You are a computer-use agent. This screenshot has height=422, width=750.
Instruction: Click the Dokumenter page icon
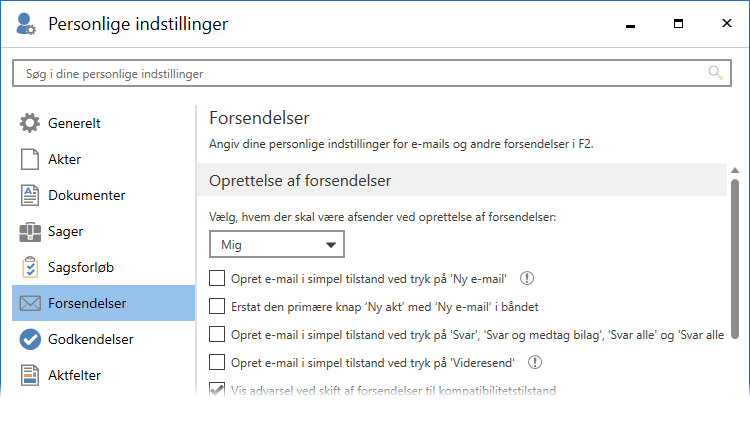[x=30, y=196]
